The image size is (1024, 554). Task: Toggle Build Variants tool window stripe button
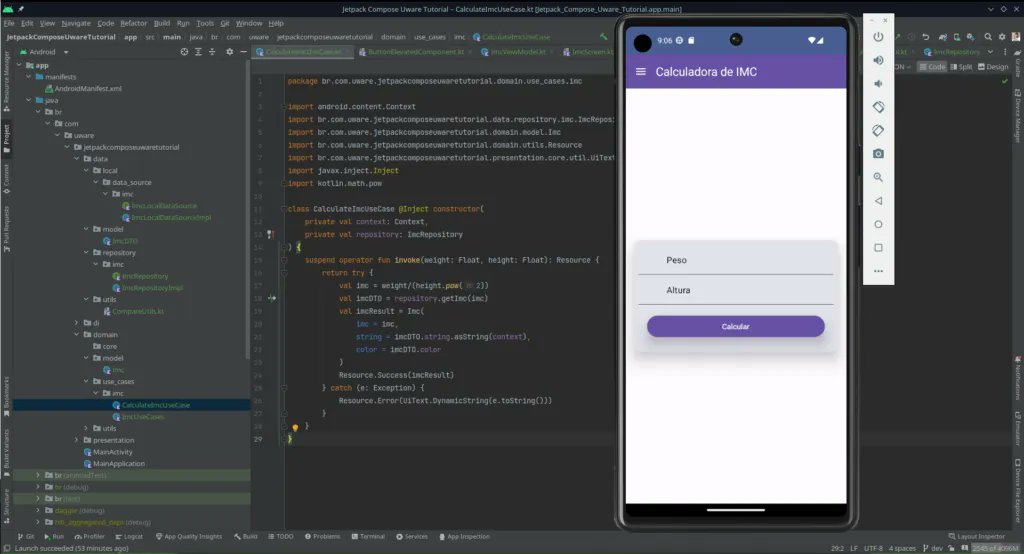6,453
